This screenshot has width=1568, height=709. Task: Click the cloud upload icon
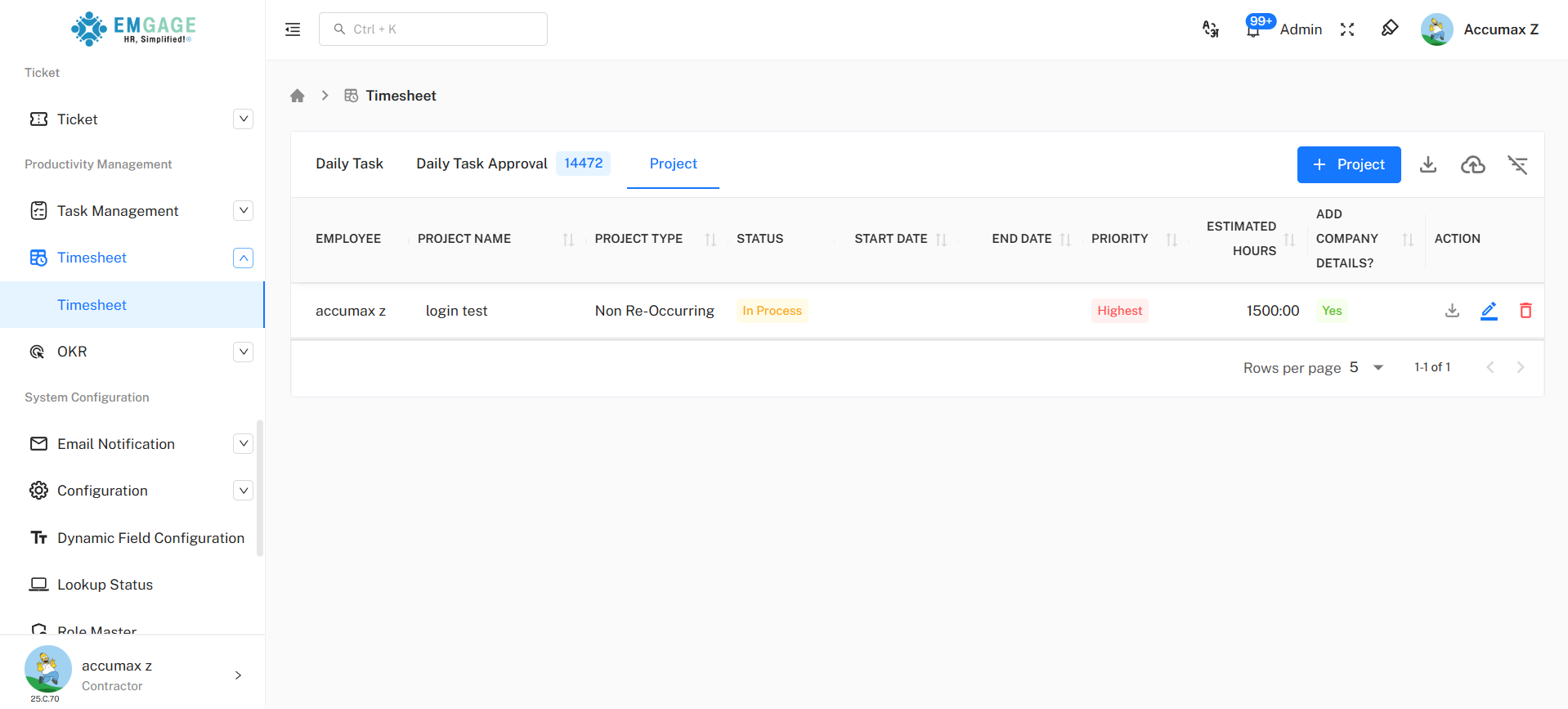(x=1472, y=165)
